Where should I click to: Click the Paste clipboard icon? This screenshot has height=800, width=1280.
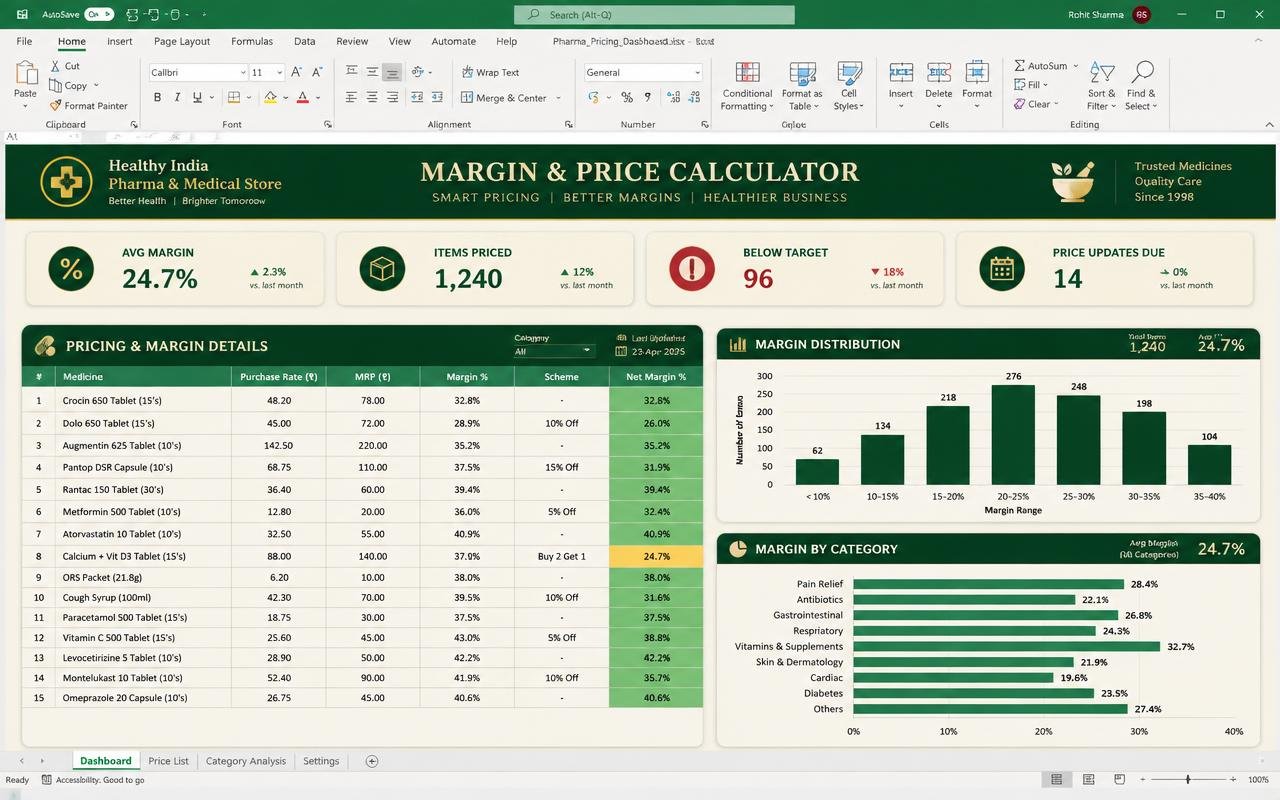[x=25, y=74]
